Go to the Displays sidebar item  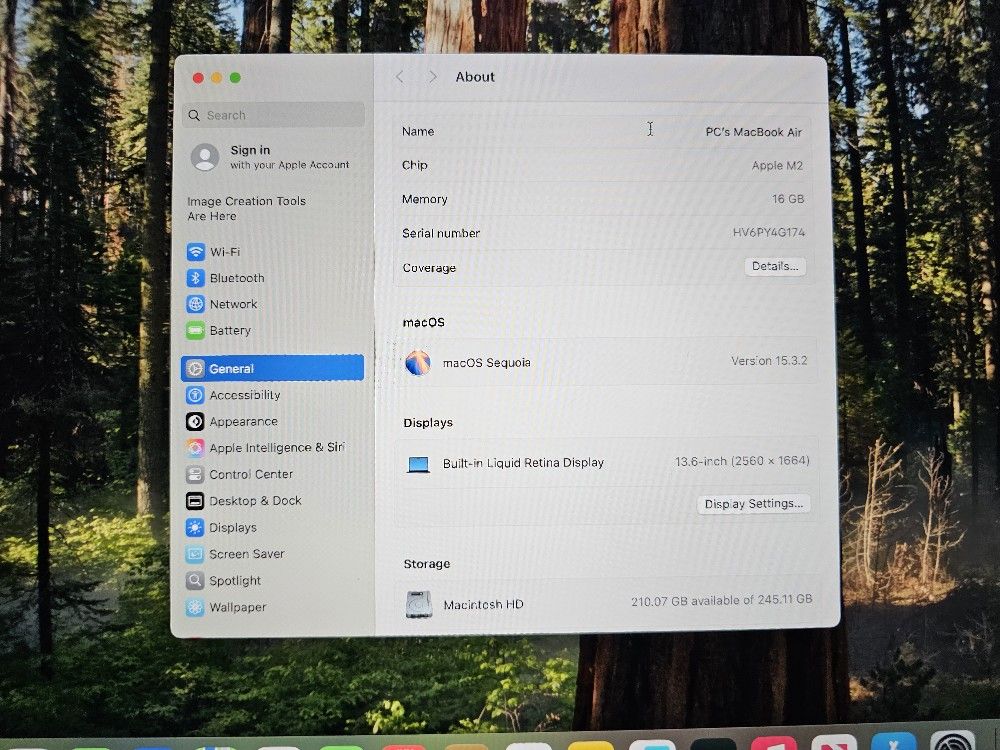click(233, 528)
